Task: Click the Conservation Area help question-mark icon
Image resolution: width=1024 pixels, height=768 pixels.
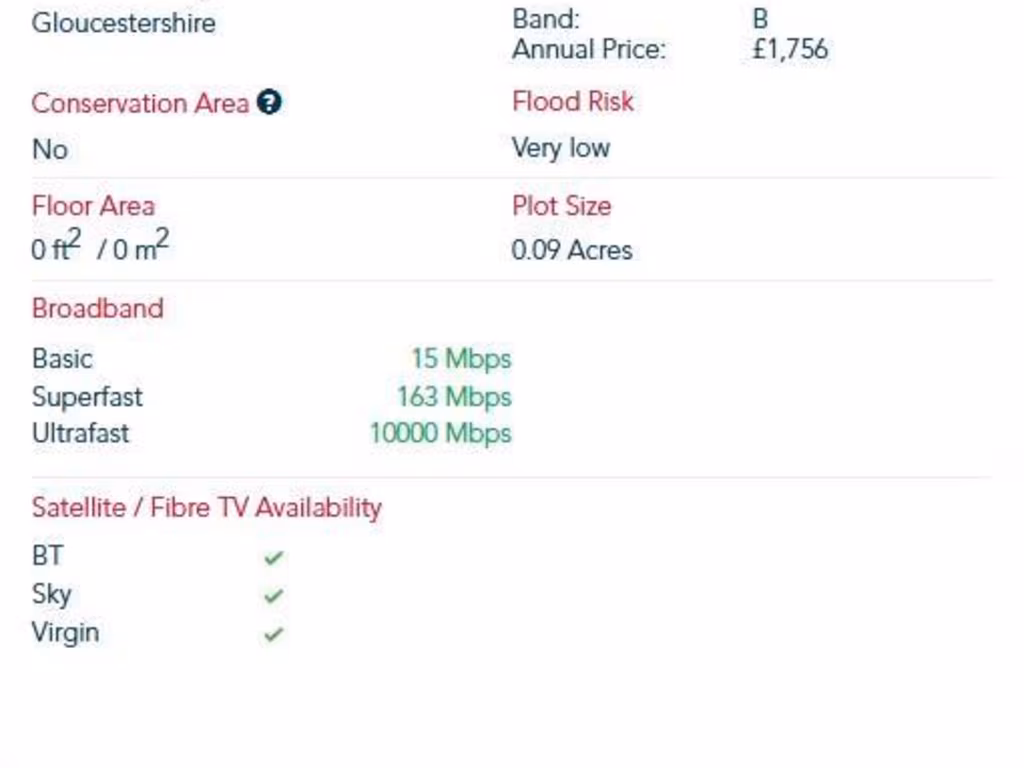Action: click(x=268, y=103)
